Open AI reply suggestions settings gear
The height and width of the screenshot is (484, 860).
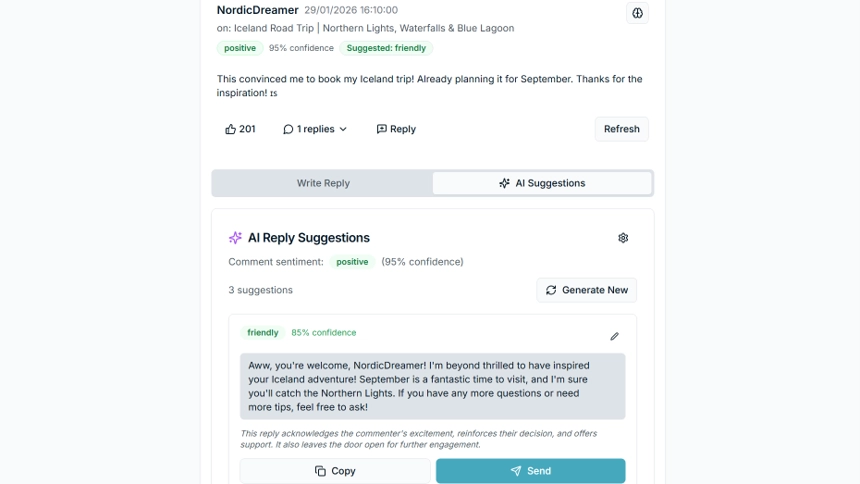(x=623, y=238)
